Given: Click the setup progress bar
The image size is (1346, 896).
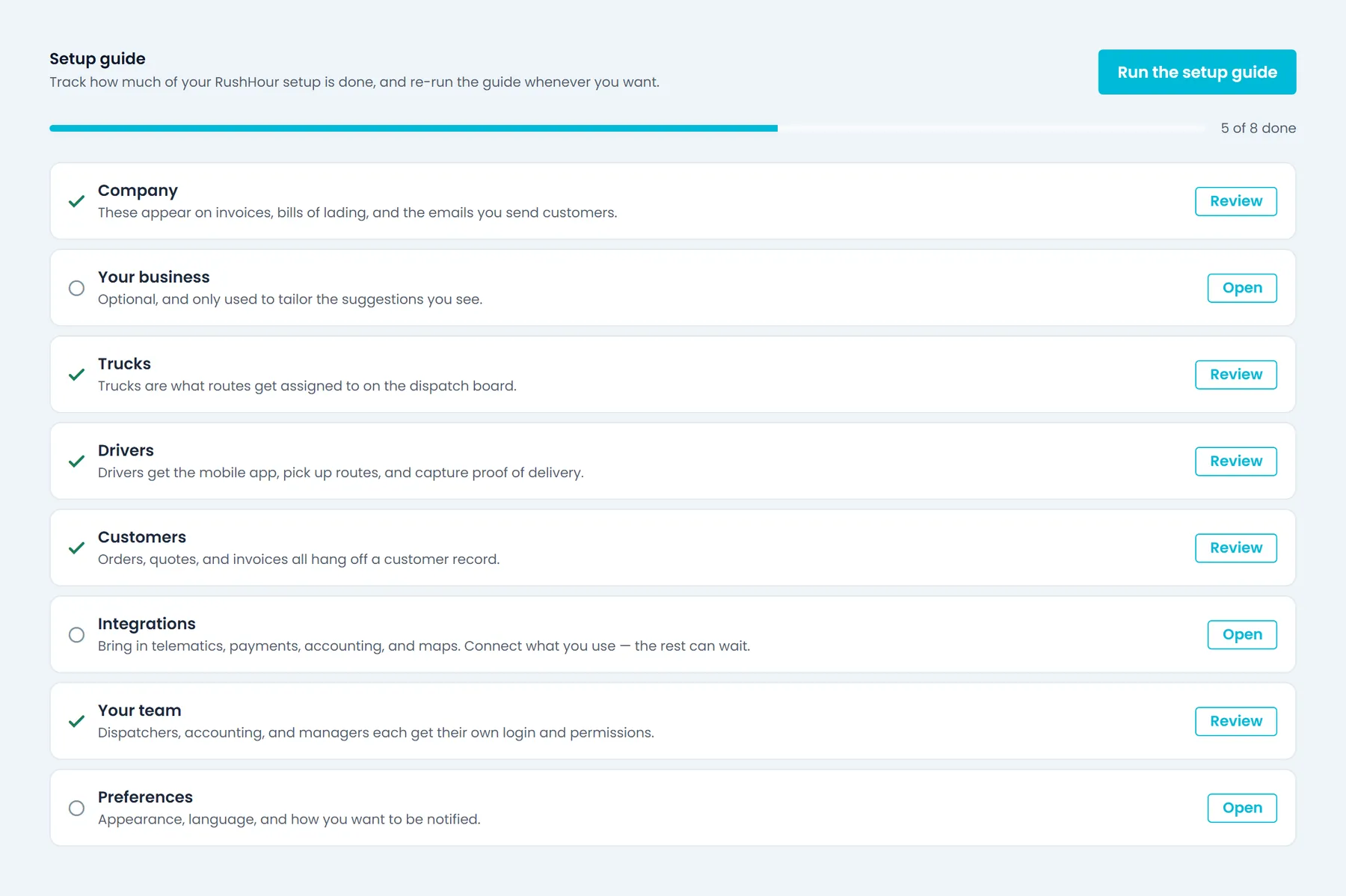Looking at the screenshot, I should pyautogui.click(x=628, y=129).
